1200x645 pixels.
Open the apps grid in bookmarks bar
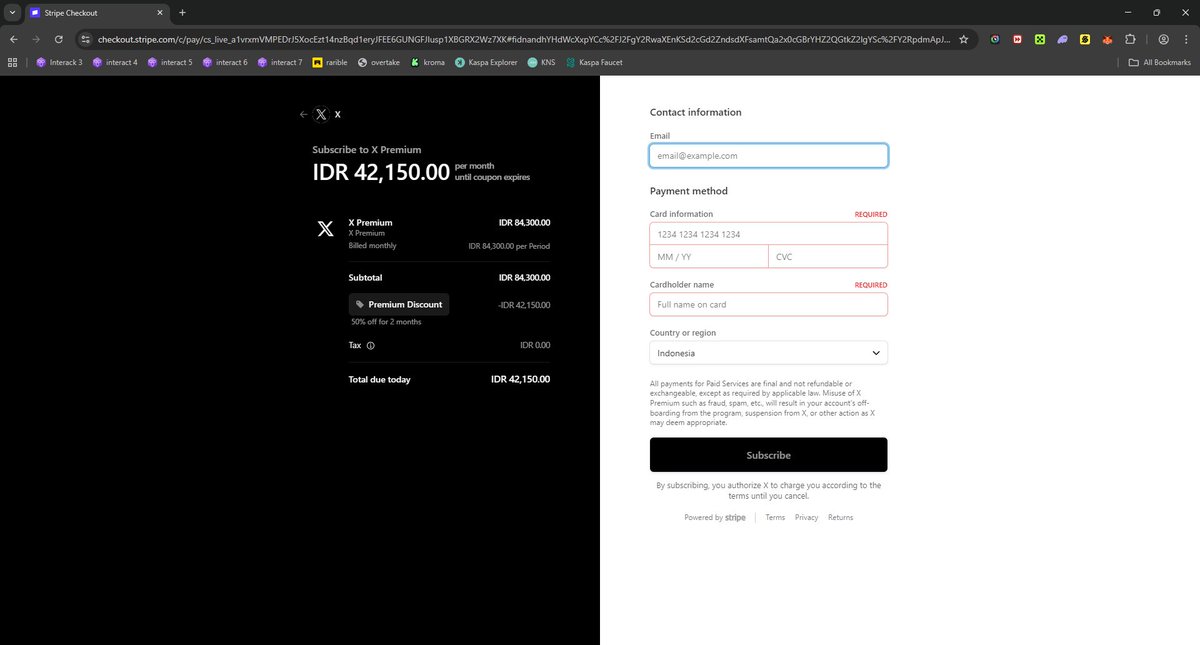(13, 62)
